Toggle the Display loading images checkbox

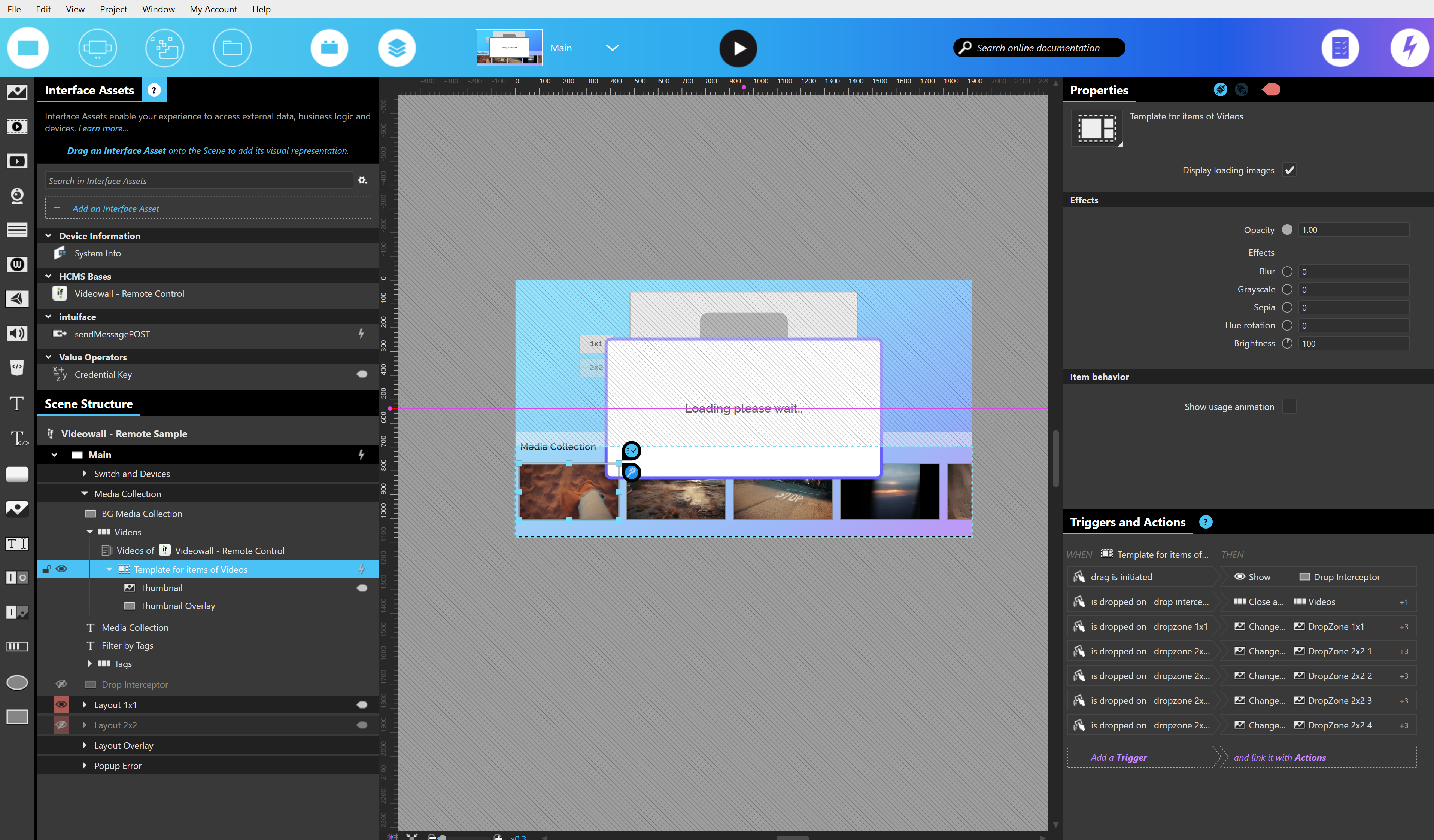pyautogui.click(x=1289, y=170)
